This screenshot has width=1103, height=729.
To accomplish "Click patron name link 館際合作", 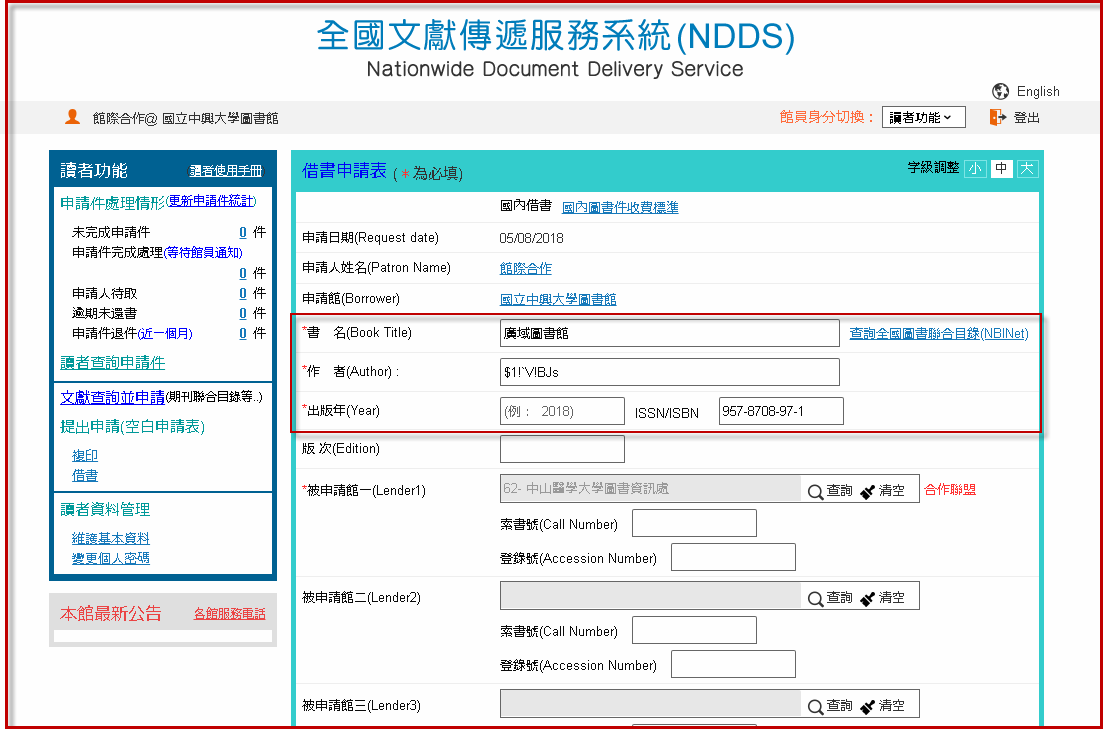I will [525, 268].
